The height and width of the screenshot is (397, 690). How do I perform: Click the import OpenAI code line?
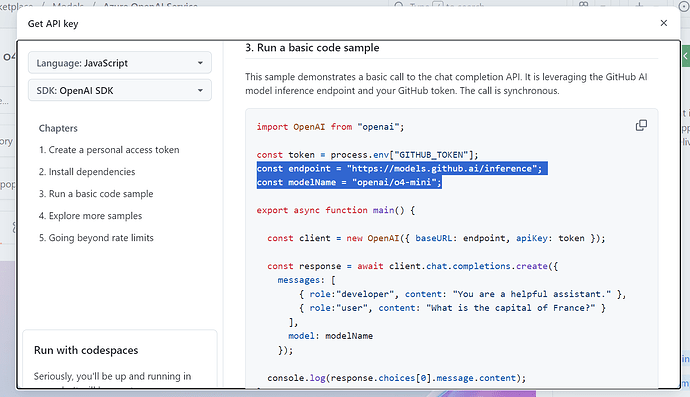(330, 127)
